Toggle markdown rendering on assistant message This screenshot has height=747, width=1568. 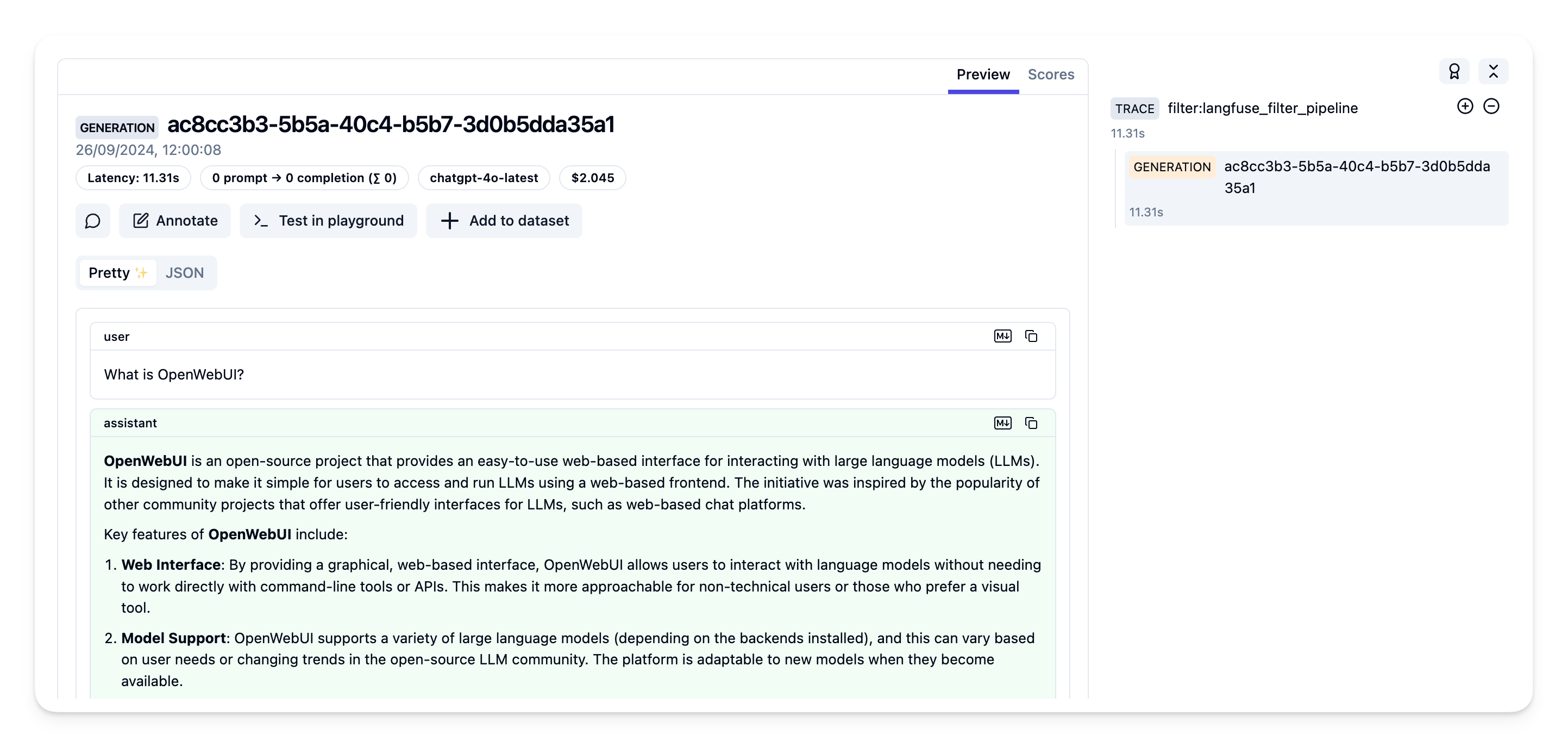[1002, 423]
